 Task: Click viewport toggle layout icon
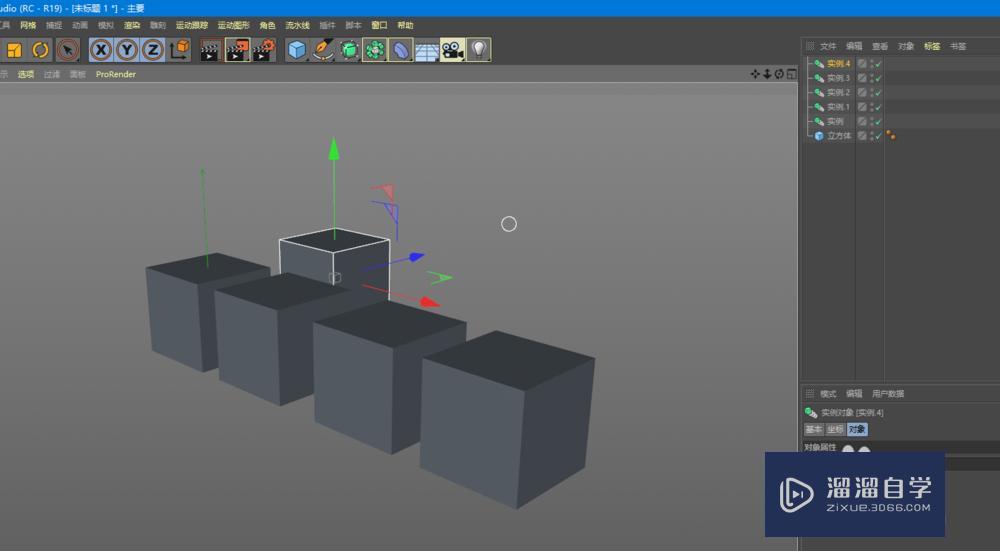(791, 74)
